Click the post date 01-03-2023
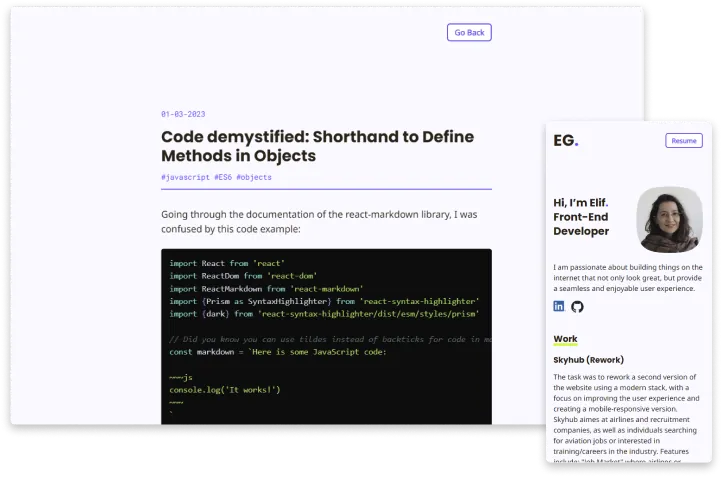The image size is (722, 477). 183,114
